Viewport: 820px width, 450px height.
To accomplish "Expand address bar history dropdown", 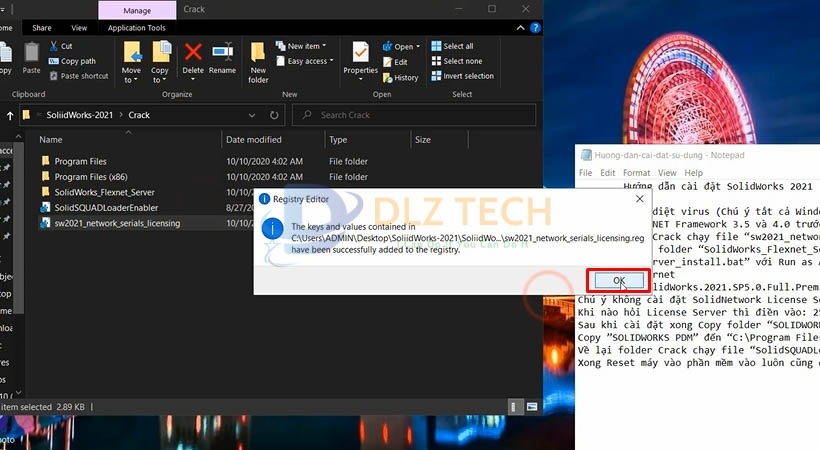I will (x=252, y=115).
